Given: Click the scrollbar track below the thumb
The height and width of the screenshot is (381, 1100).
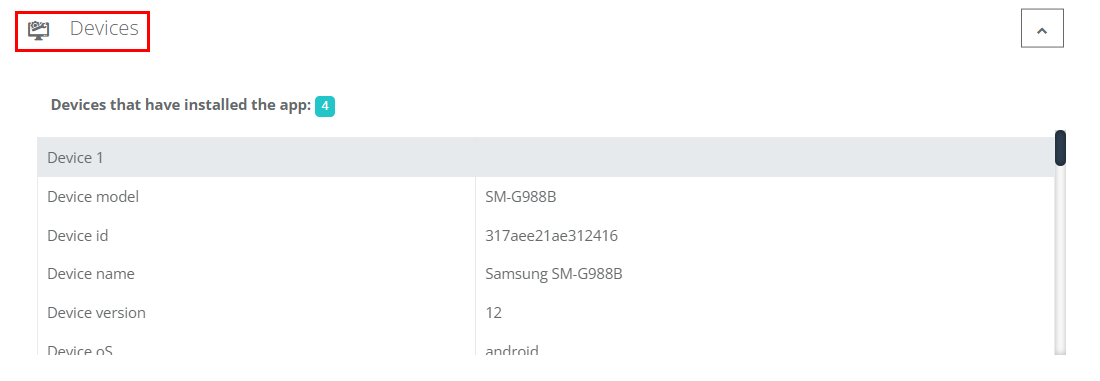Looking at the screenshot, I should tap(1060, 260).
